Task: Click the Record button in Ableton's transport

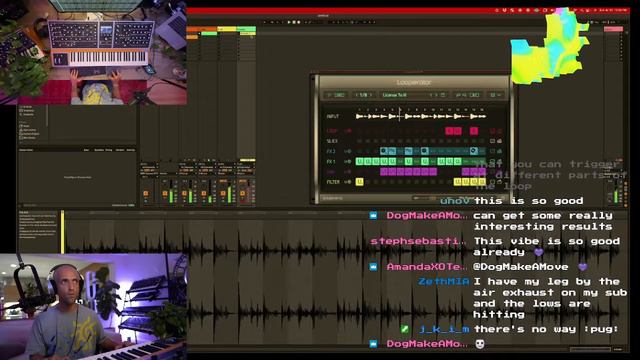Action: click(x=299, y=22)
